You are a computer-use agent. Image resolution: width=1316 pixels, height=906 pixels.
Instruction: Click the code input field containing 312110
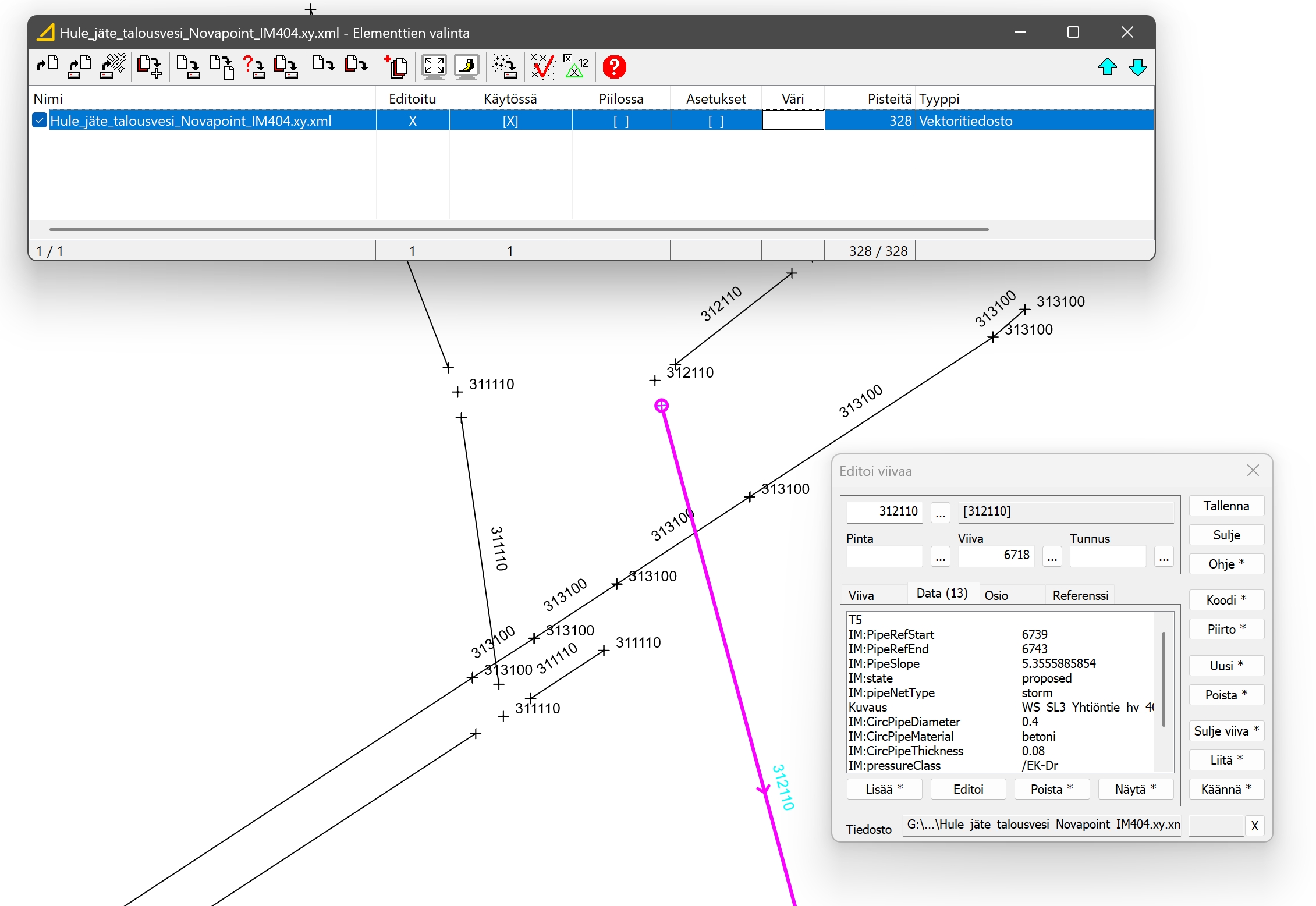click(884, 511)
